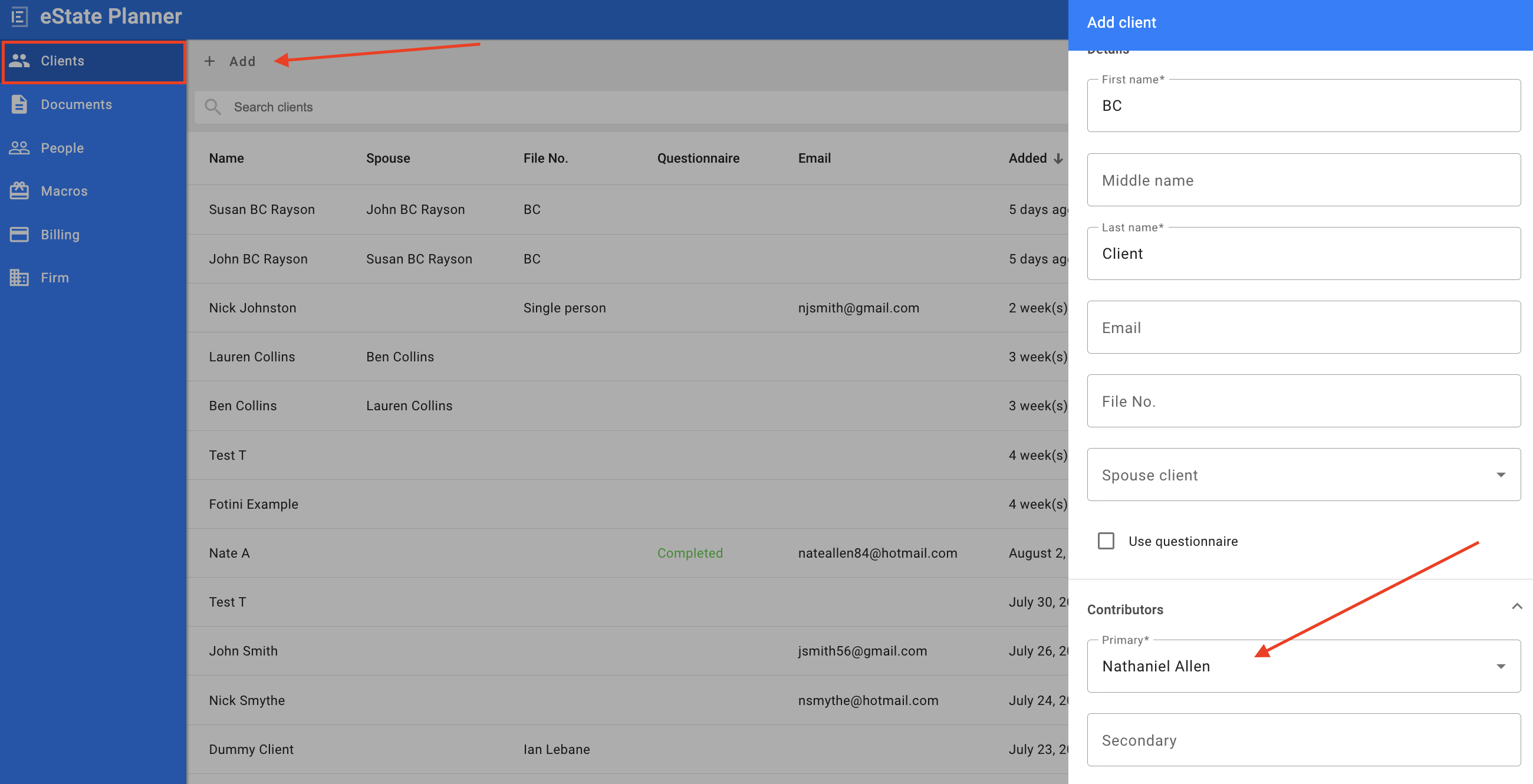The image size is (1533, 784).
Task: Navigate to the People section
Action: click(62, 147)
